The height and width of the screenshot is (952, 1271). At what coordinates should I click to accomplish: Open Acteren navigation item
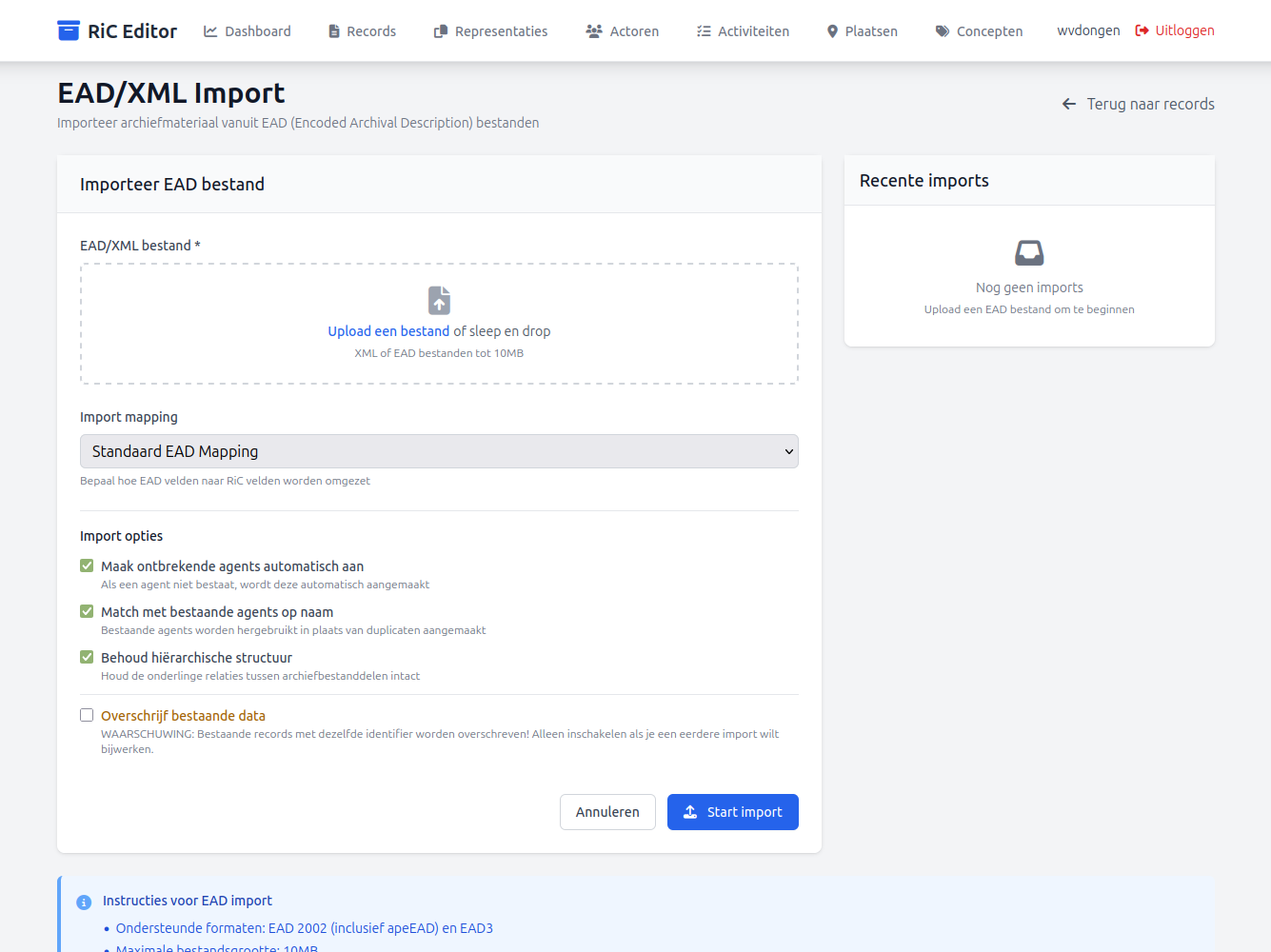(x=622, y=31)
